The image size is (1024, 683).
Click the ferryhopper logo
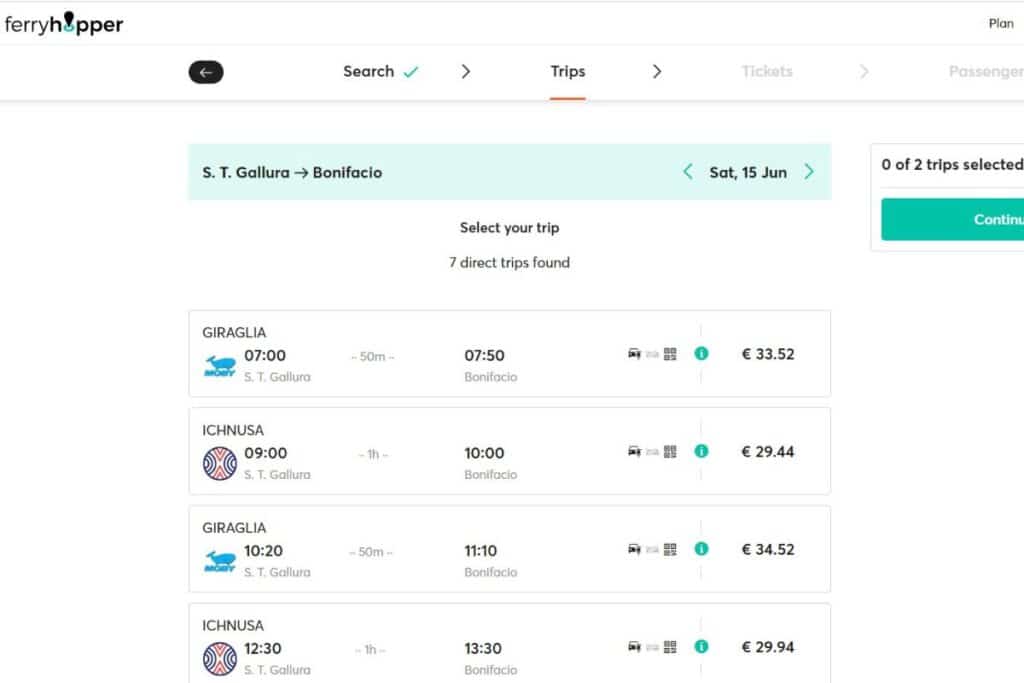click(64, 23)
